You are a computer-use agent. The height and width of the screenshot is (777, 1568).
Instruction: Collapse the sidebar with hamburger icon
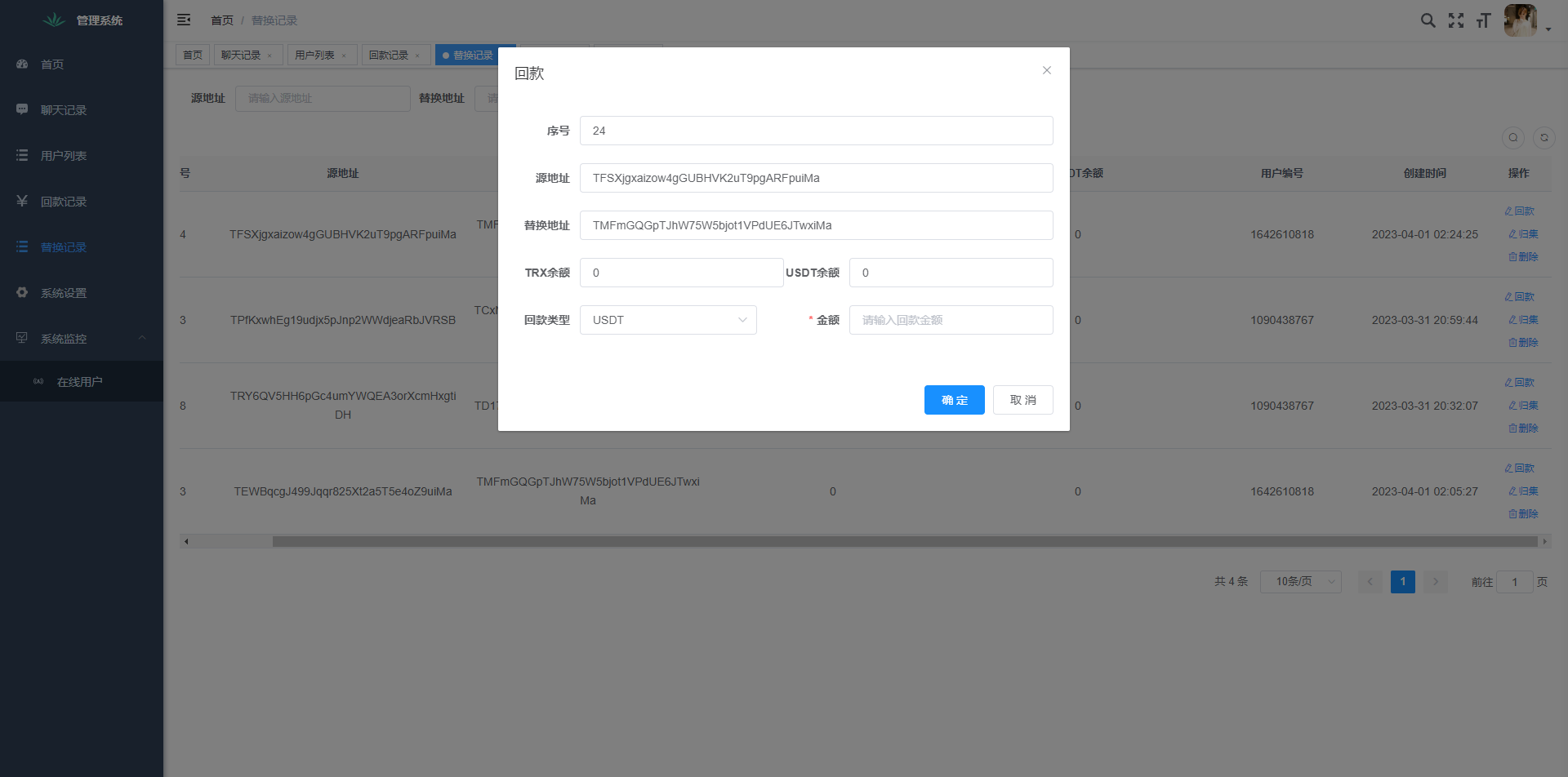click(x=184, y=20)
